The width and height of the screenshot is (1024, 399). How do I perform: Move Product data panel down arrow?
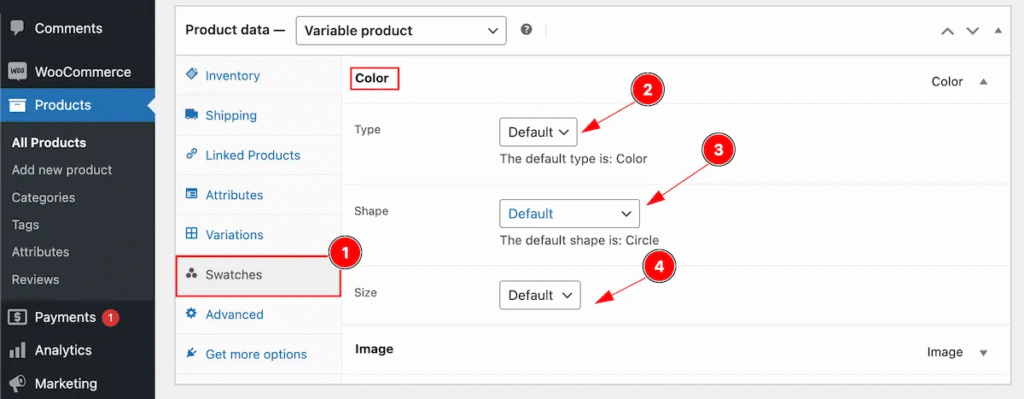pos(973,31)
